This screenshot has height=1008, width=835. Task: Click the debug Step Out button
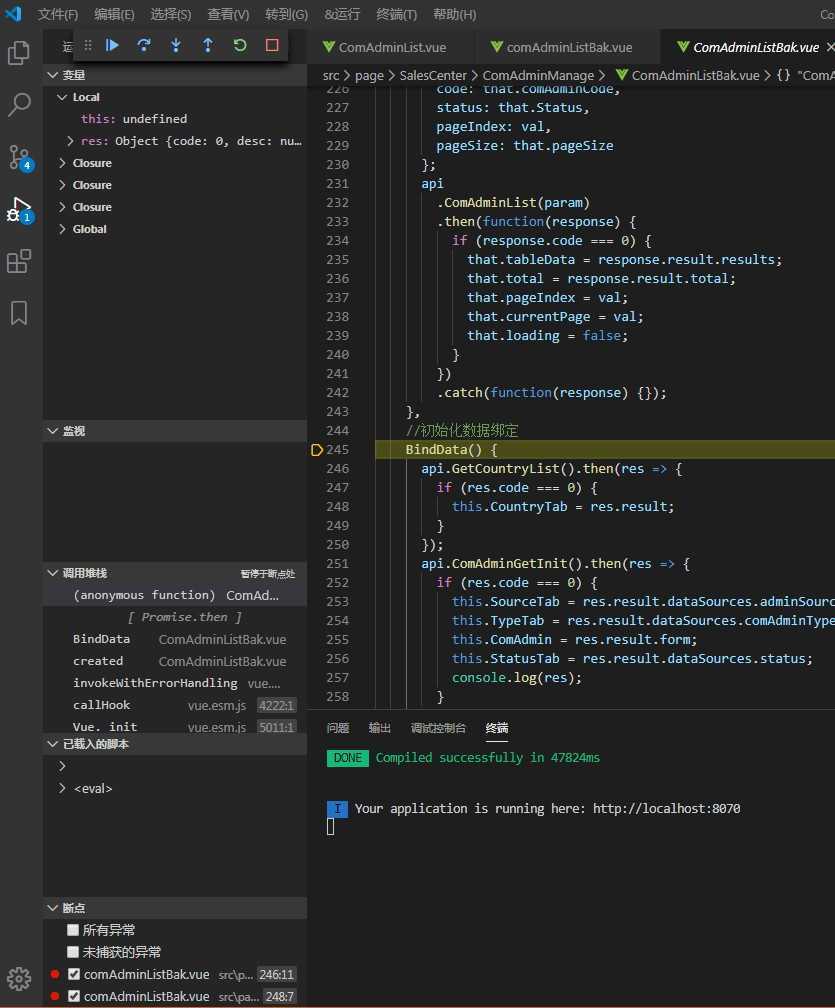point(208,45)
